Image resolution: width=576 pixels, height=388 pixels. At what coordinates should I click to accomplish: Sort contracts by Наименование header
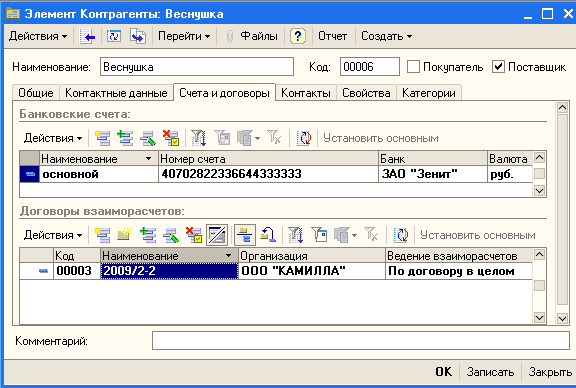click(169, 256)
